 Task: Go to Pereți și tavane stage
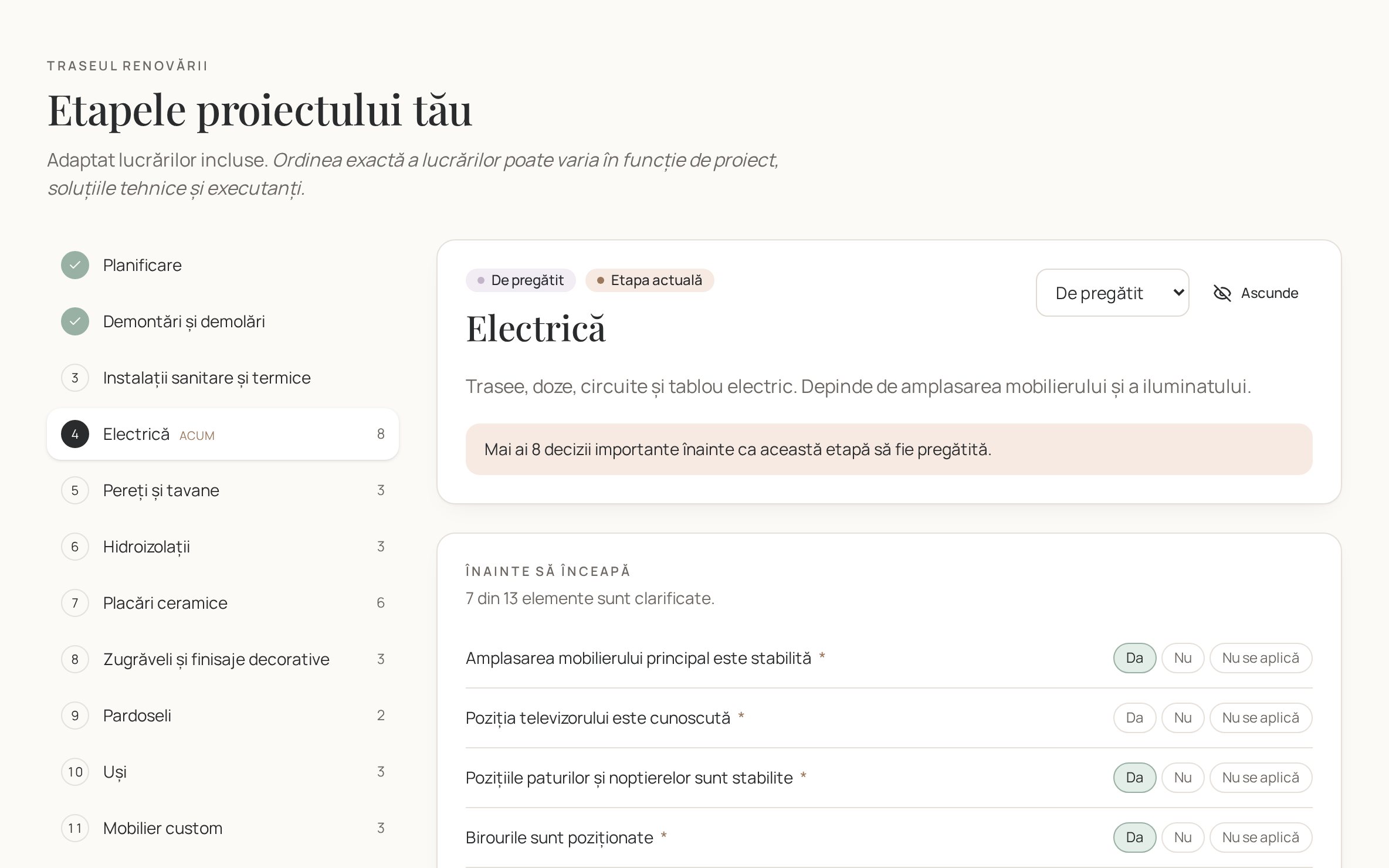pyautogui.click(x=223, y=490)
